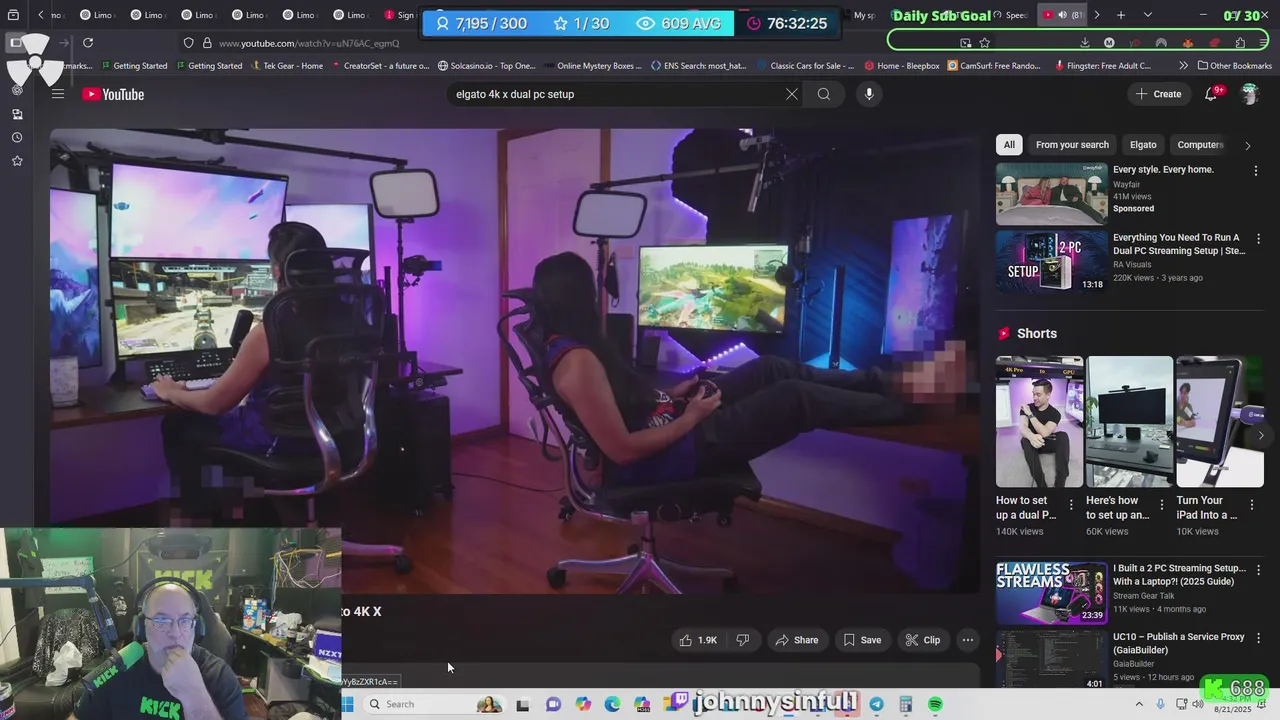Open Telegram from the taskbar
This screenshot has height=720, width=1280.
click(876, 704)
